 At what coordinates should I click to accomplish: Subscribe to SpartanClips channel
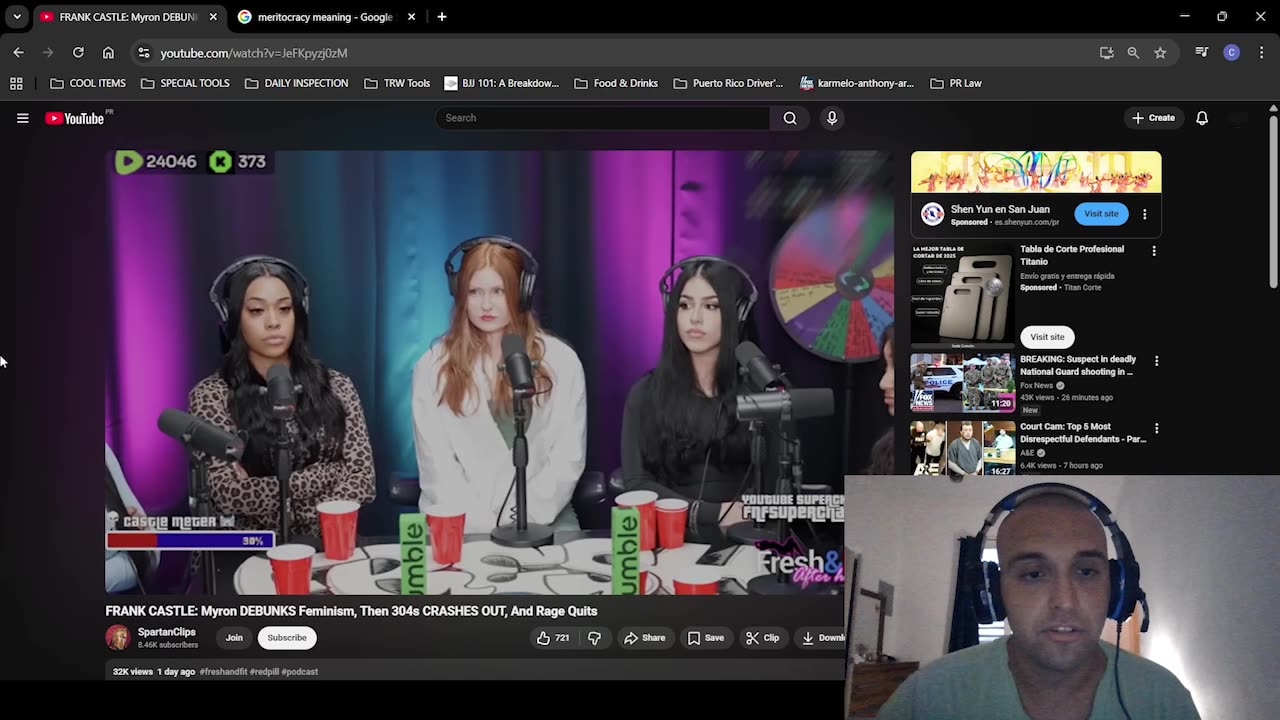click(x=287, y=638)
